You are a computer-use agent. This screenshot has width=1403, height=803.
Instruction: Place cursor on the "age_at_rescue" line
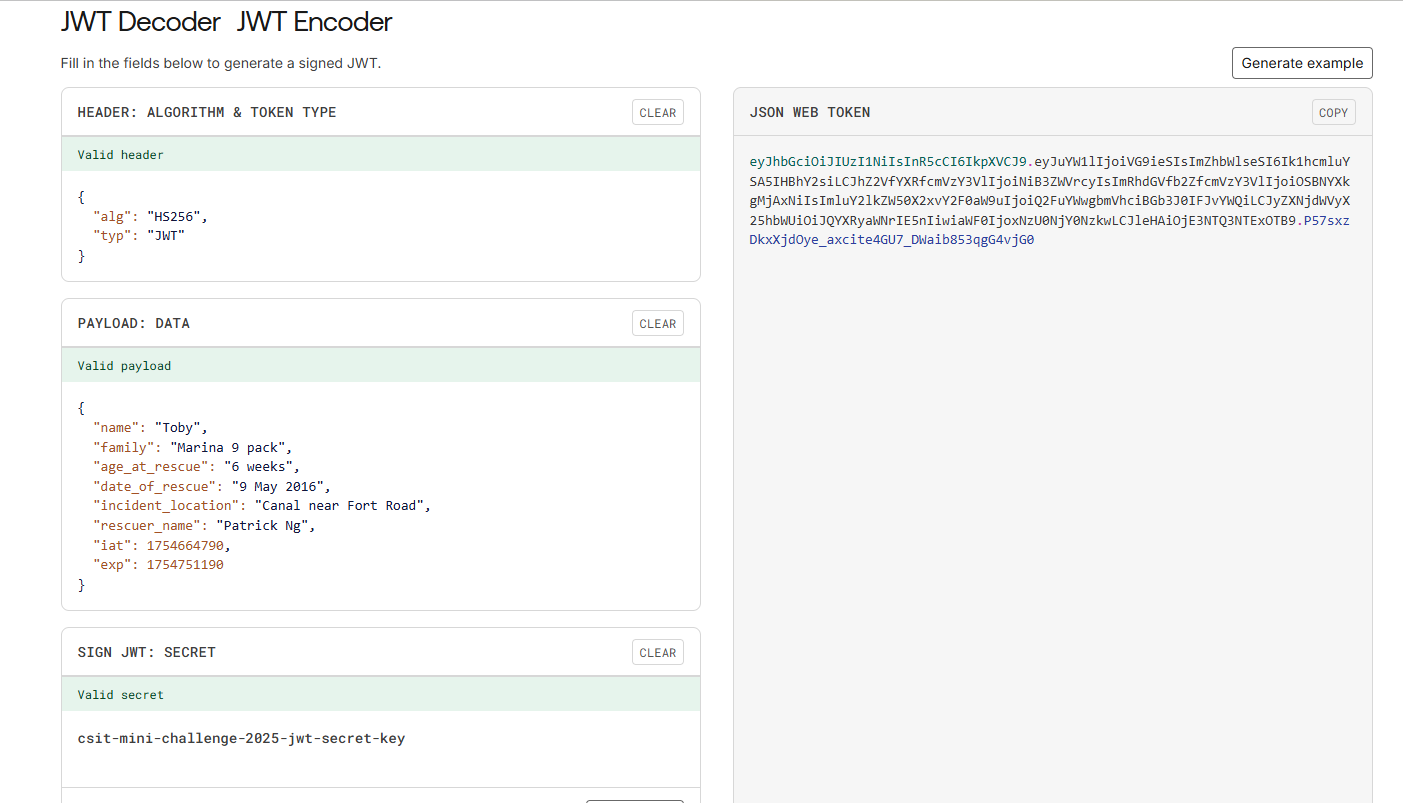coord(196,467)
